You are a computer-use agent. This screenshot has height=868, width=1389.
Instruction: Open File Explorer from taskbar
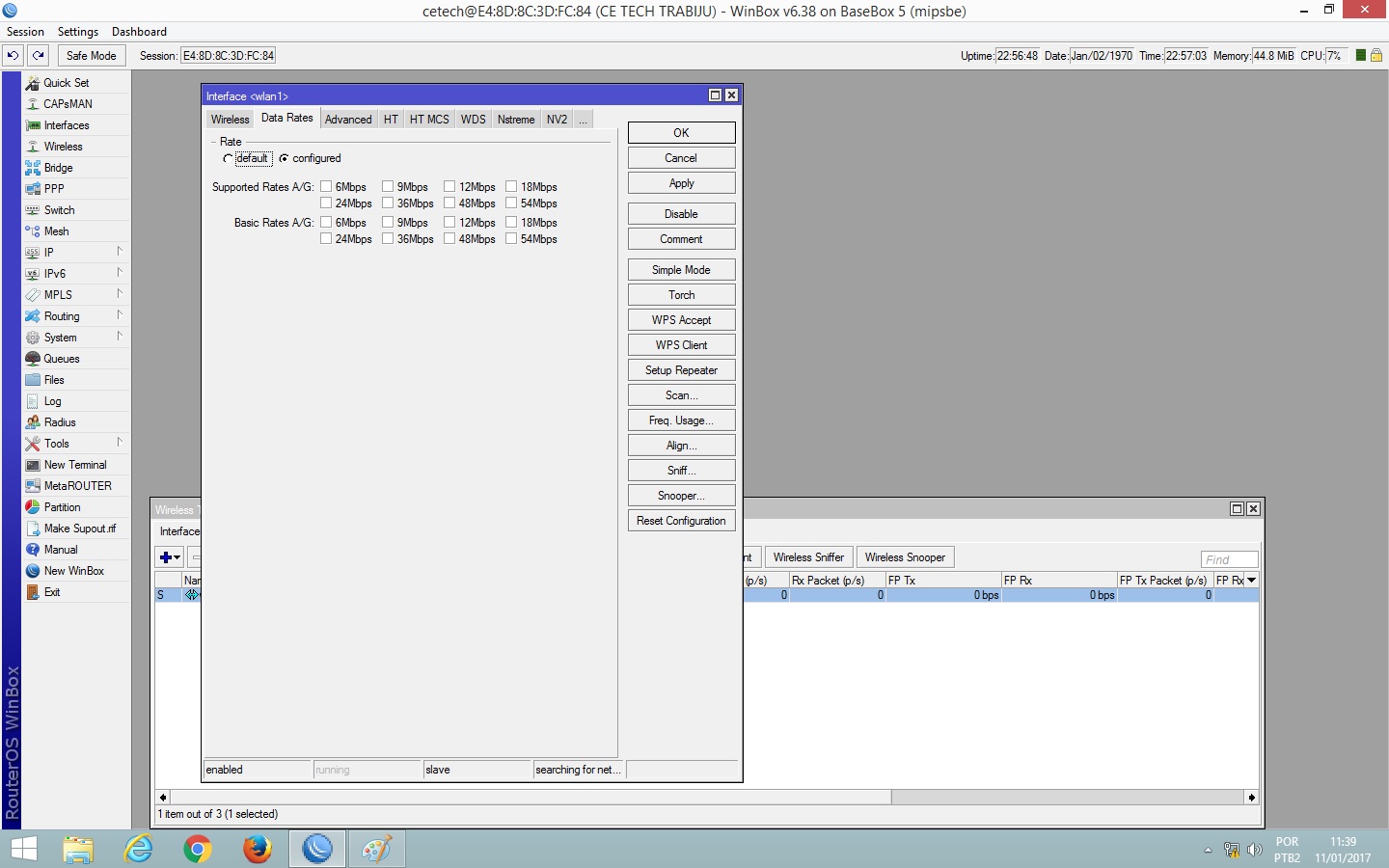pyautogui.click(x=78, y=850)
